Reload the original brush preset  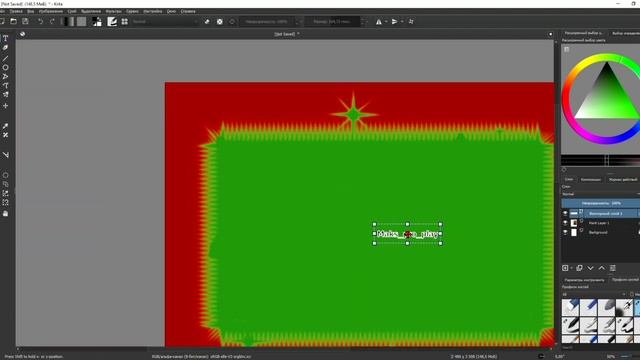tap(232, 21)
